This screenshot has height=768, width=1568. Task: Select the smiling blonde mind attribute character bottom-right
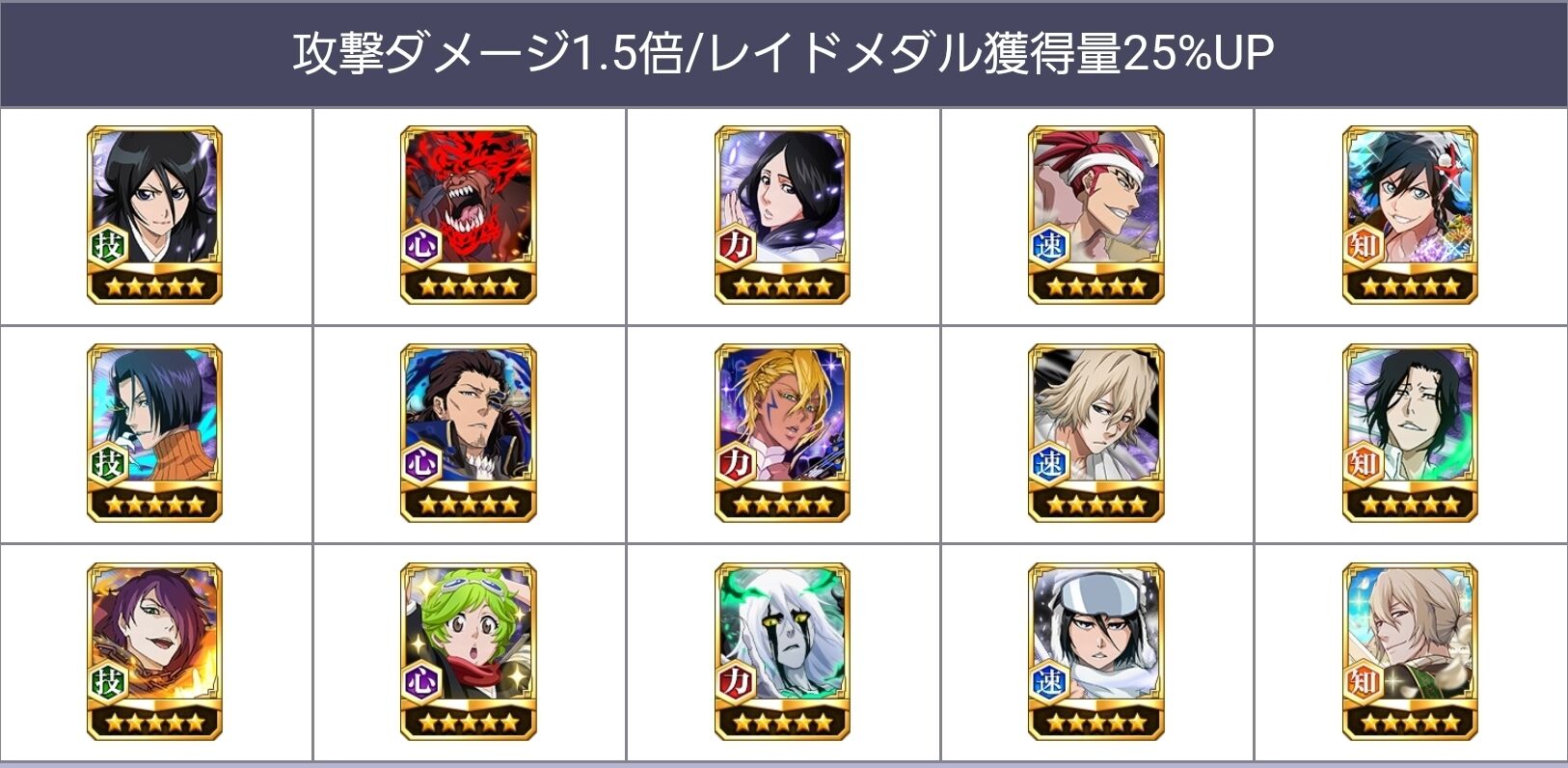click(x=1410, y=652)
